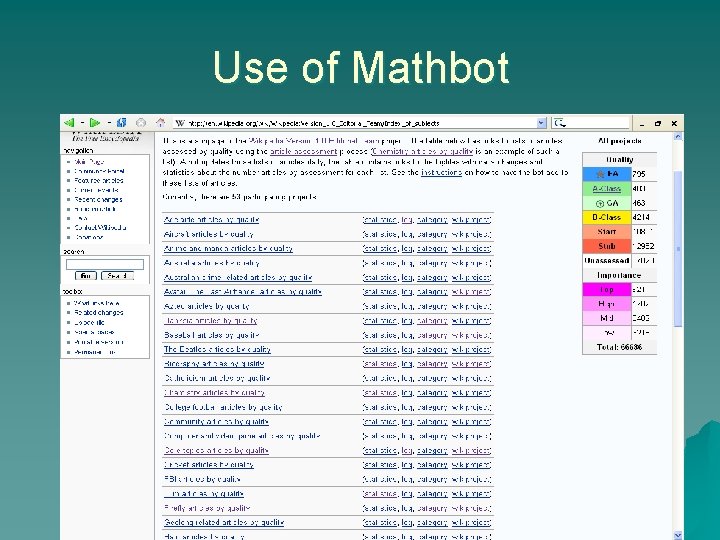Click the Home icon in the toolbar
Screen dimensions: 720x540
(160, 123)
